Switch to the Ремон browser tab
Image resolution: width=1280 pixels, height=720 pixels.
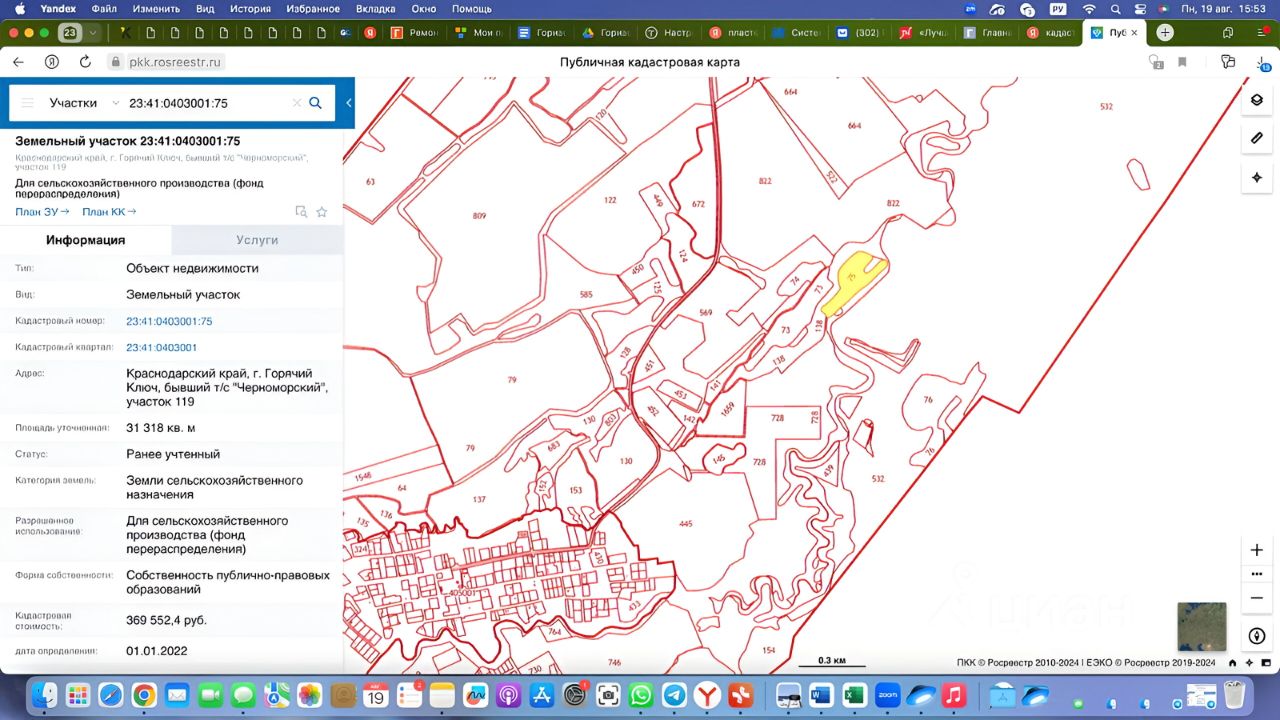[414, 33]
